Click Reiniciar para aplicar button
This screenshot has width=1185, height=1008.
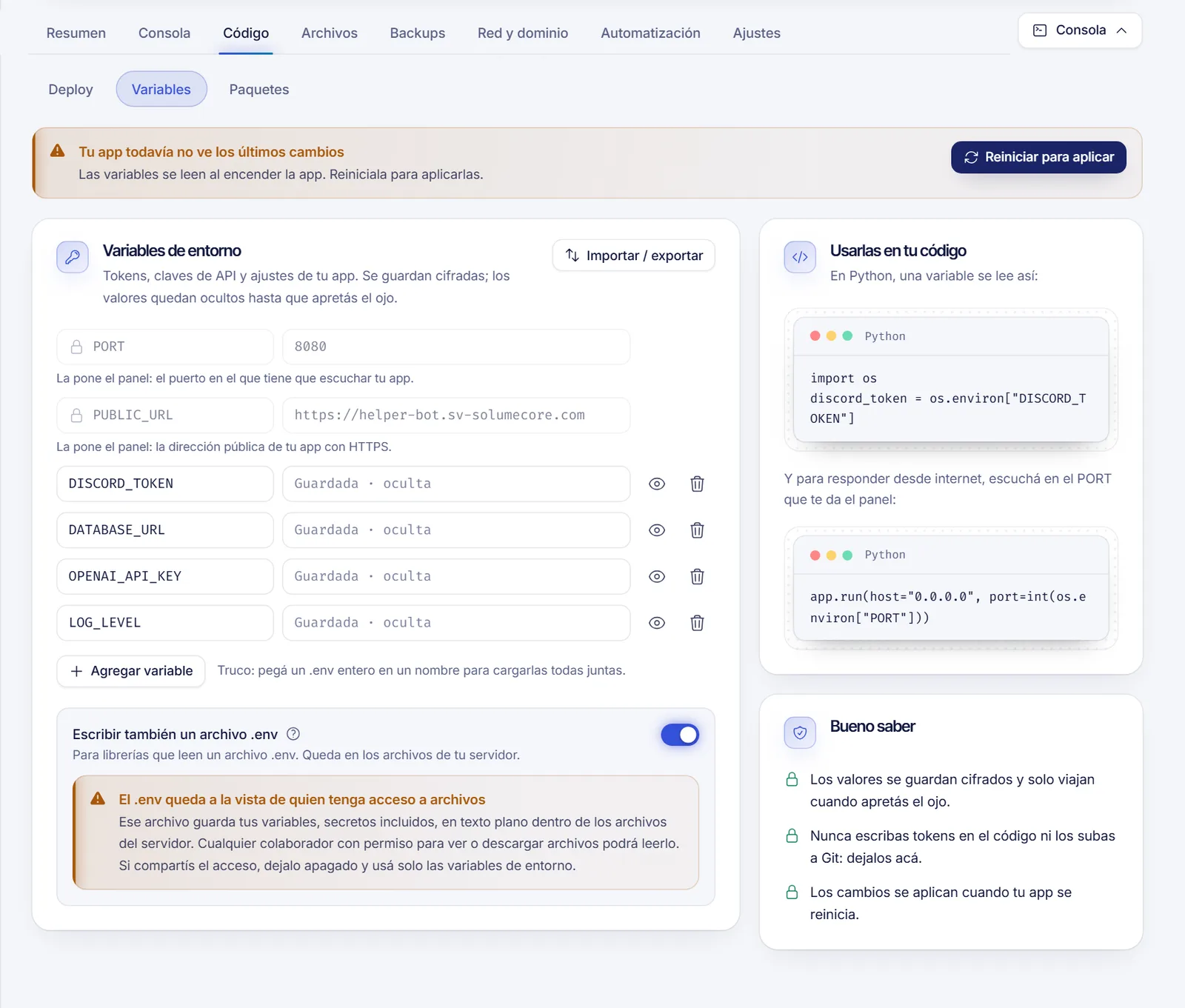click(1038, 157)
